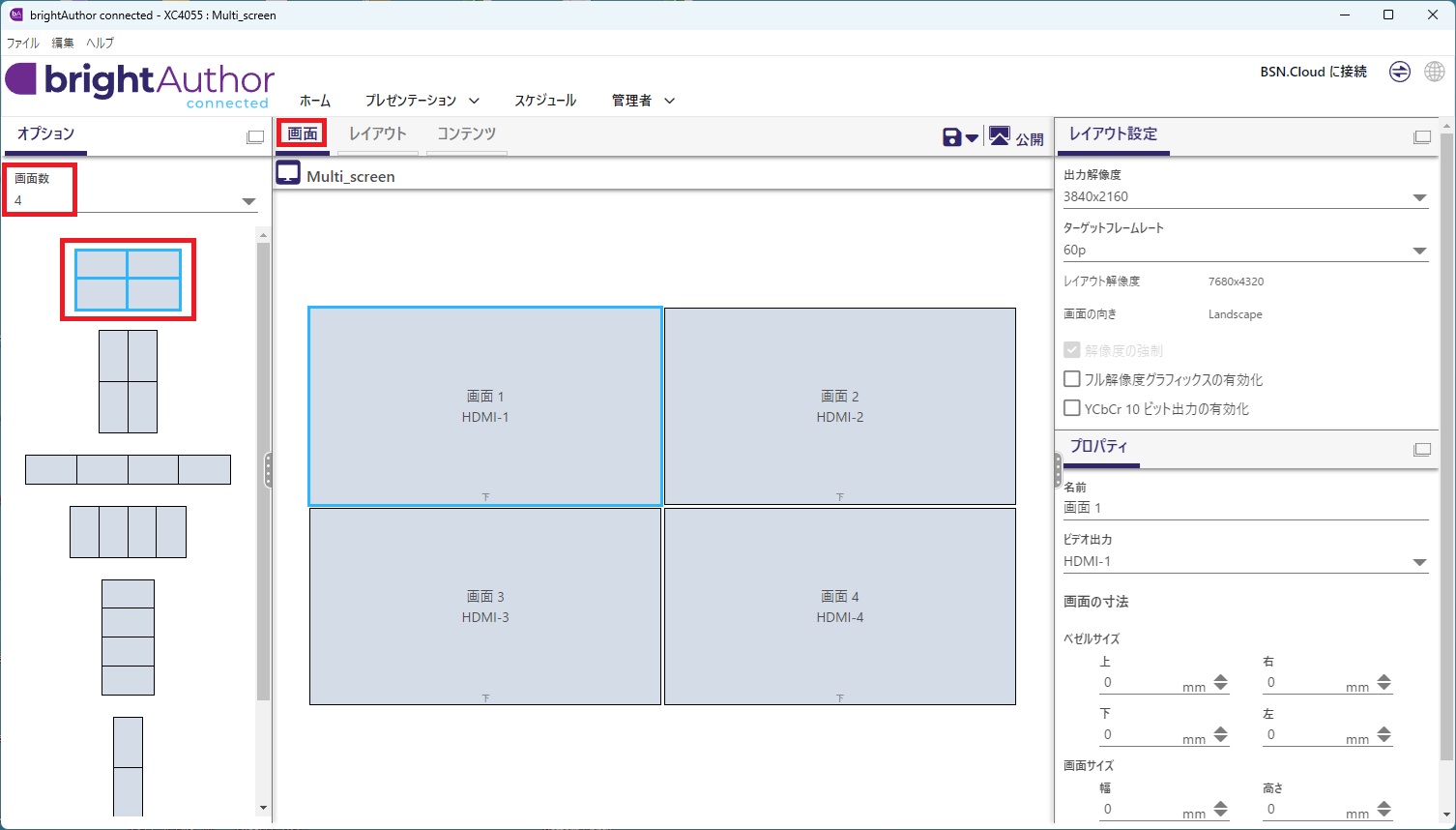
Task: Click the 幅 spinner arrows
Action: coord(1221,810)
